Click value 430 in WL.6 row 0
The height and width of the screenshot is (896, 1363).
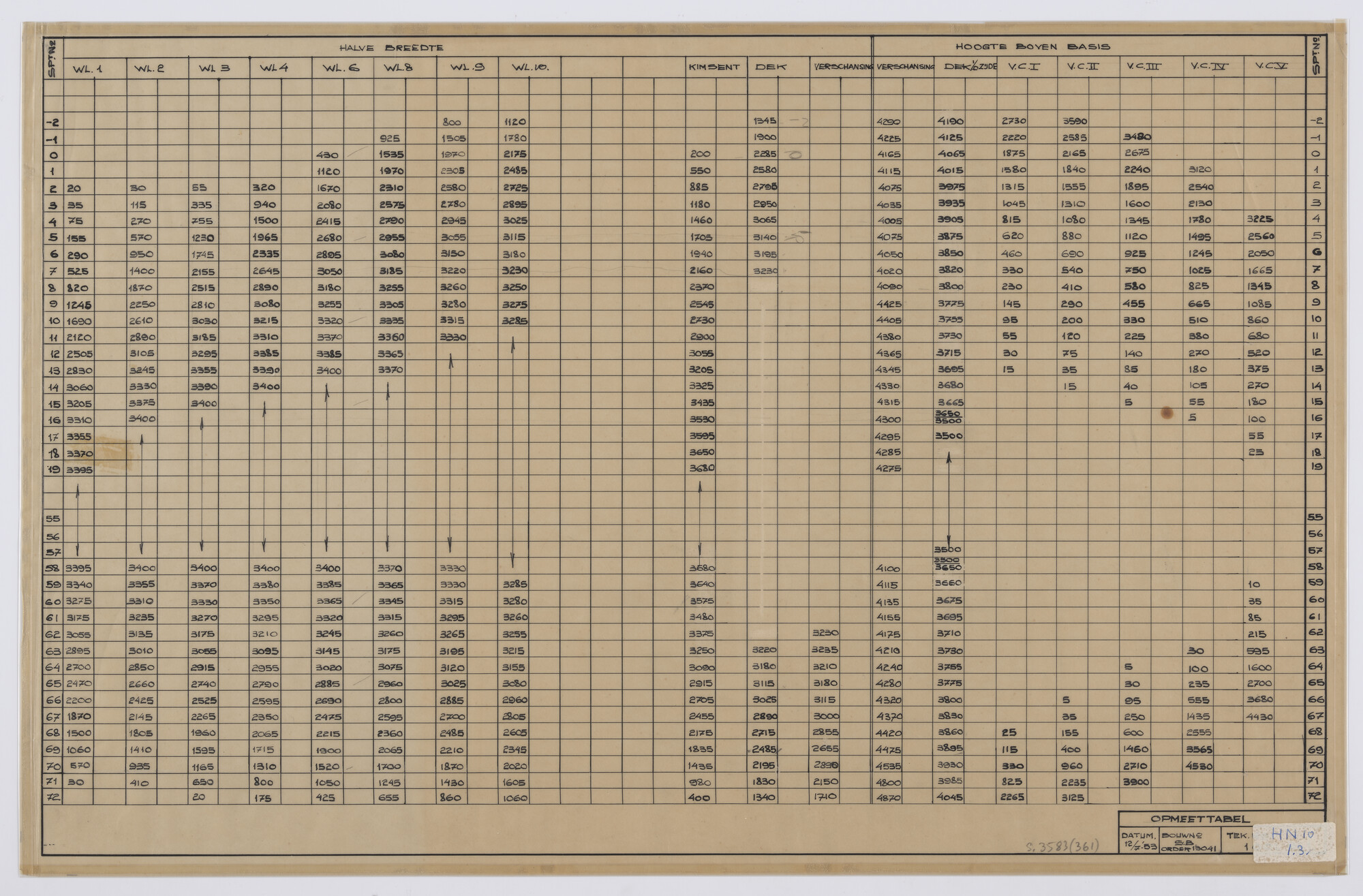[x=327, y=155]
